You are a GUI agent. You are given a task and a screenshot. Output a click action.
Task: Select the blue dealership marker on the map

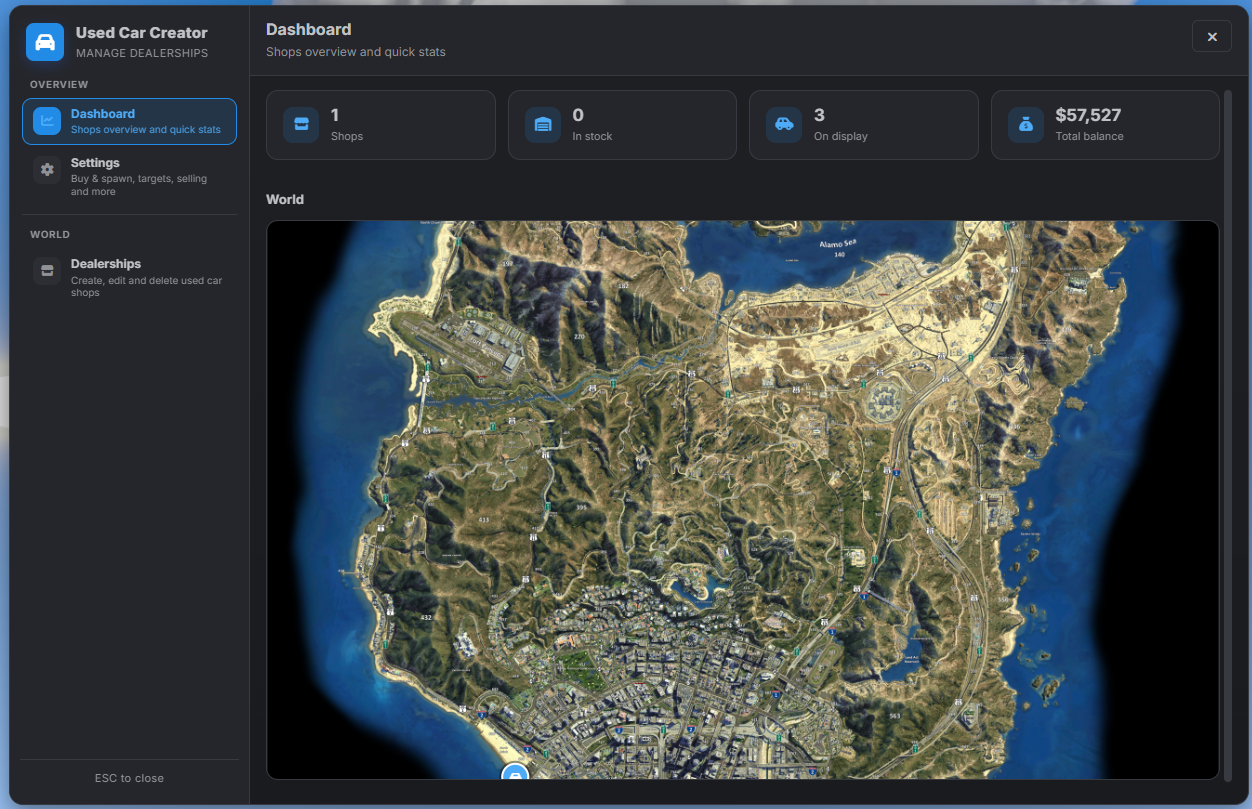pos(514,772)
